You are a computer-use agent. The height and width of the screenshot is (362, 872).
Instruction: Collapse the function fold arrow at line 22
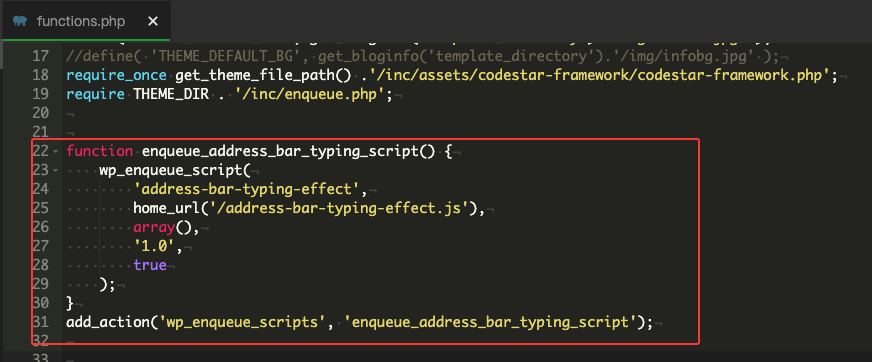54,152
